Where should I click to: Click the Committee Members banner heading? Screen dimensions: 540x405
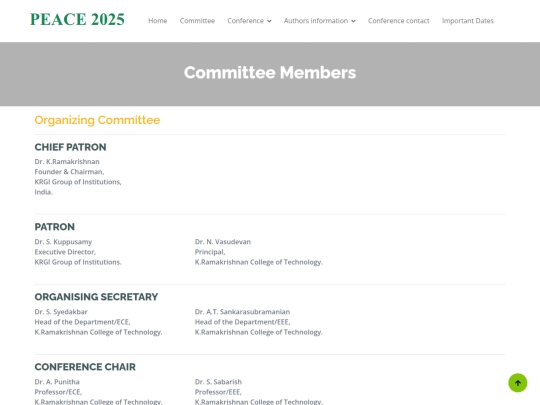tap(270, 73)
